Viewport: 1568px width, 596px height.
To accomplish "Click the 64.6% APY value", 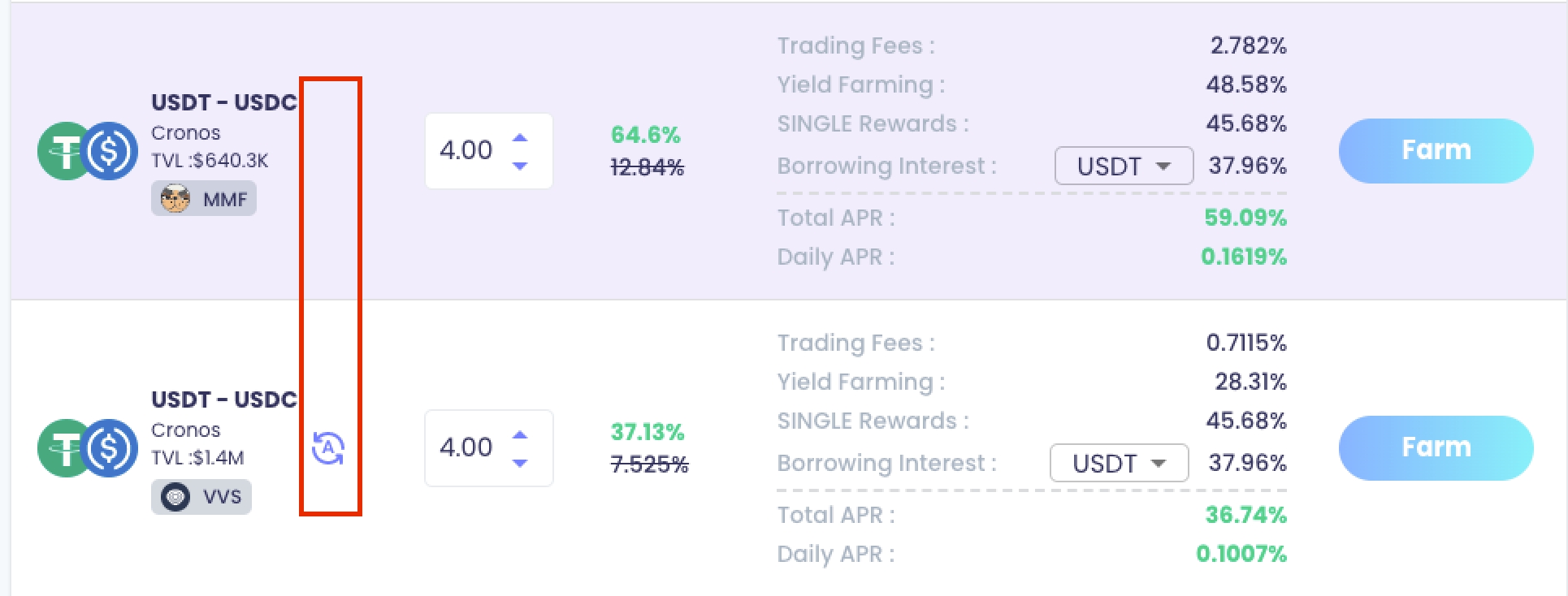I will pyautogui.click(x=646, y=135).
